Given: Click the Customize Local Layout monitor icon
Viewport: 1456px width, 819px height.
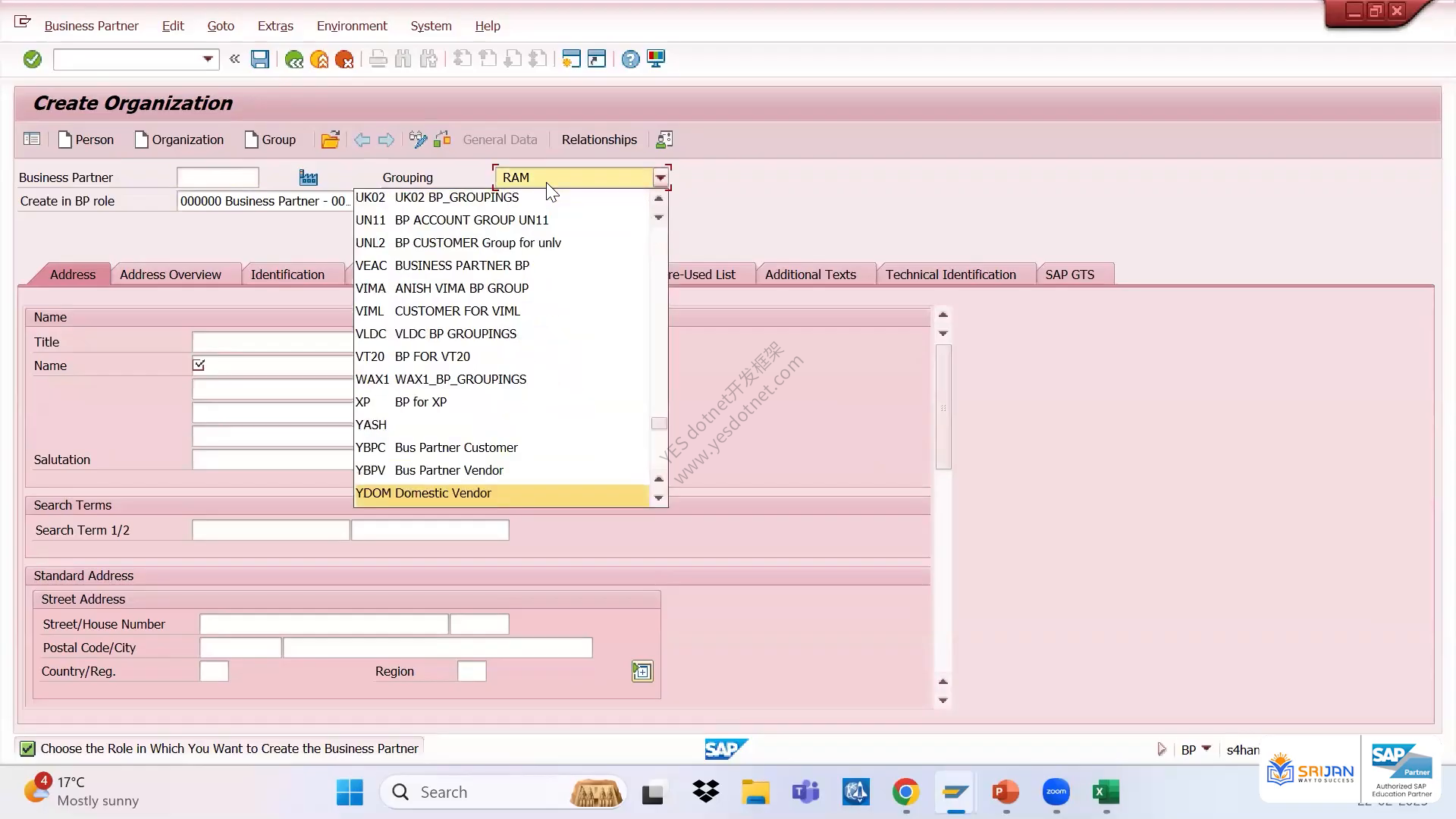Looking at the screenshot, I should (656, 59).
